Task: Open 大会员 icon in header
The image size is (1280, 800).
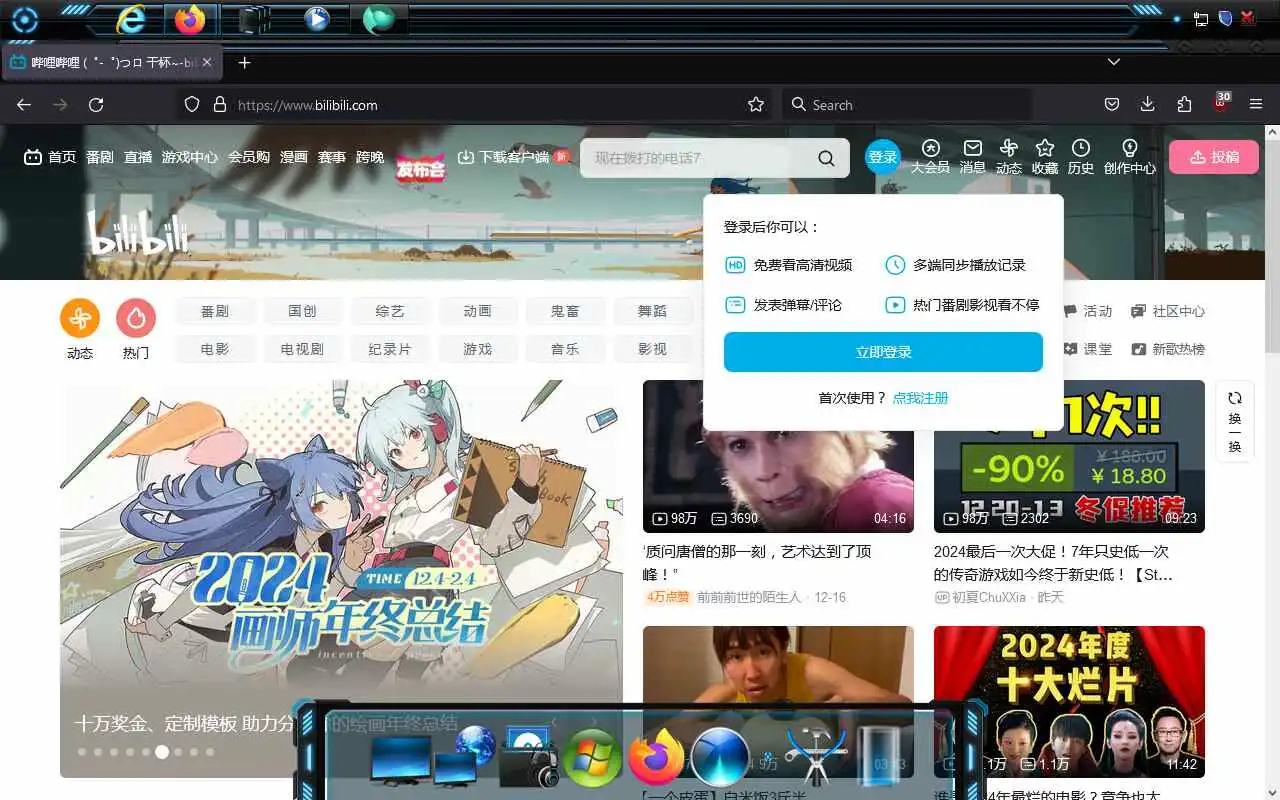Action: point(930,157)
